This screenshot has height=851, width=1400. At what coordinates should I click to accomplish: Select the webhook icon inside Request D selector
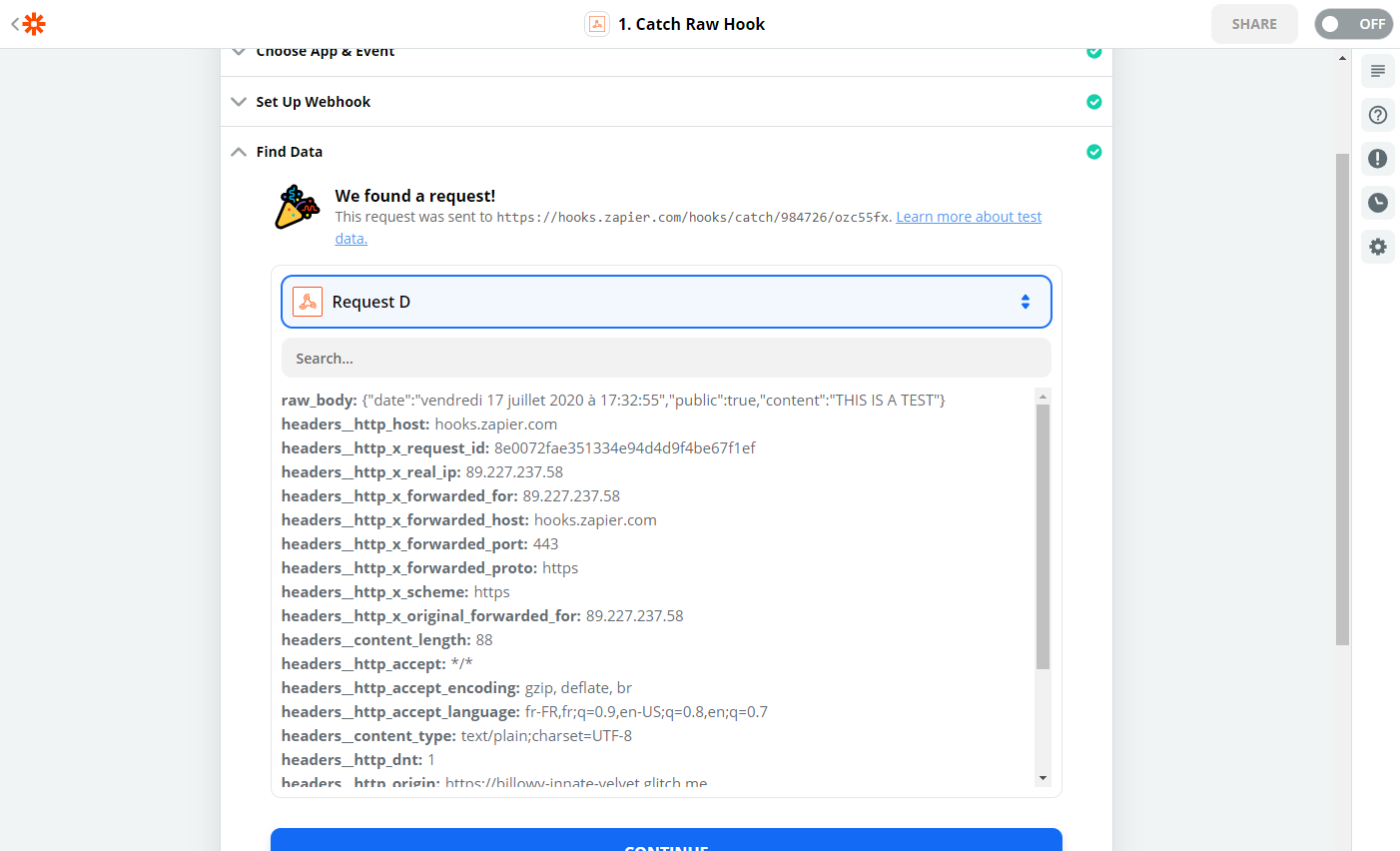(x=306, y=301)
